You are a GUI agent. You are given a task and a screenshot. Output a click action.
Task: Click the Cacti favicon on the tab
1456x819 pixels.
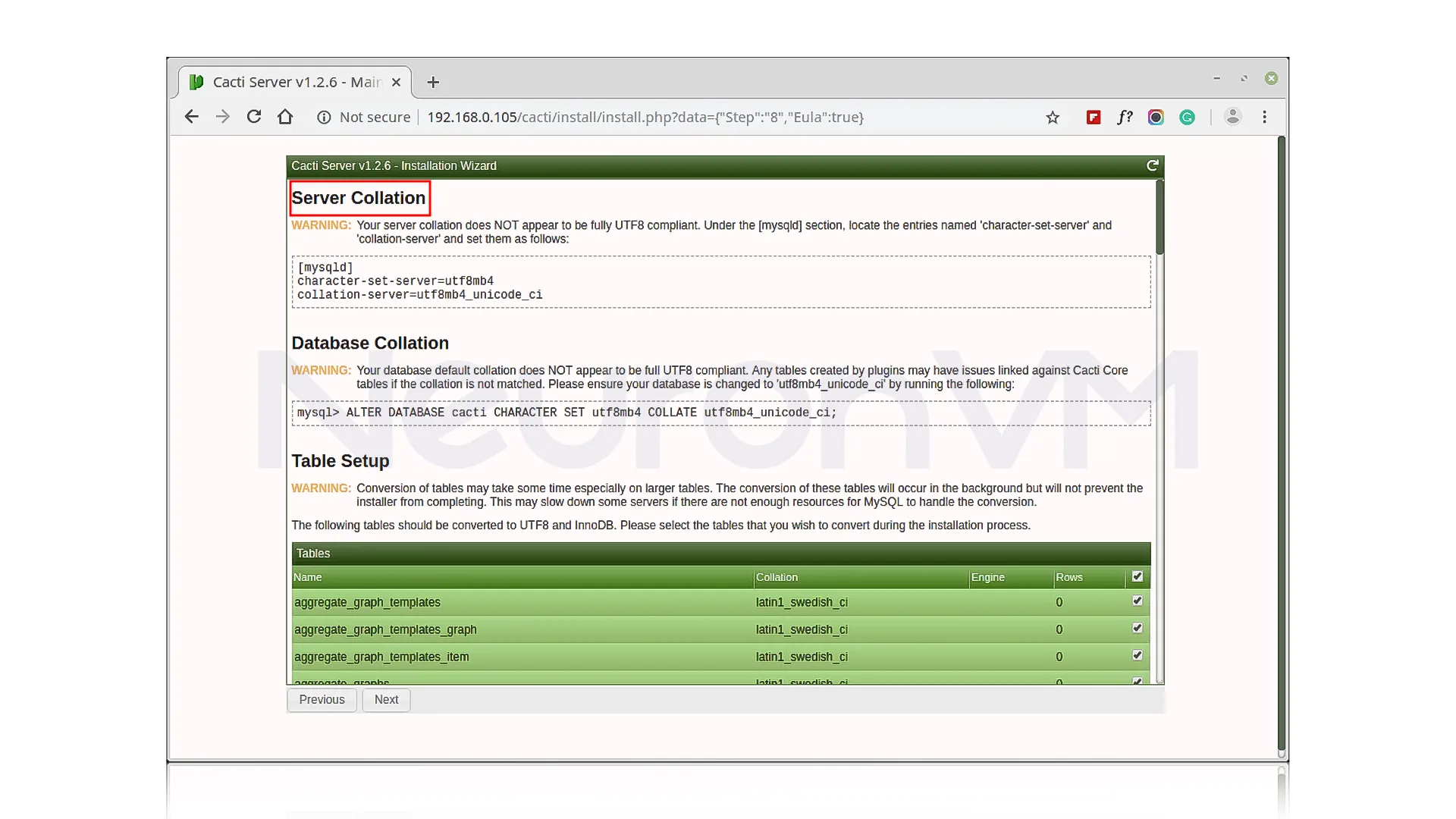(196, 82)
